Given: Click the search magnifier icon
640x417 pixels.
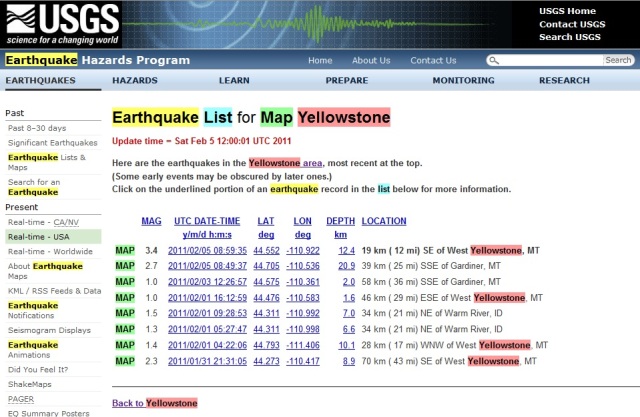Looking at the screenshot, I should tap(493, 60).
